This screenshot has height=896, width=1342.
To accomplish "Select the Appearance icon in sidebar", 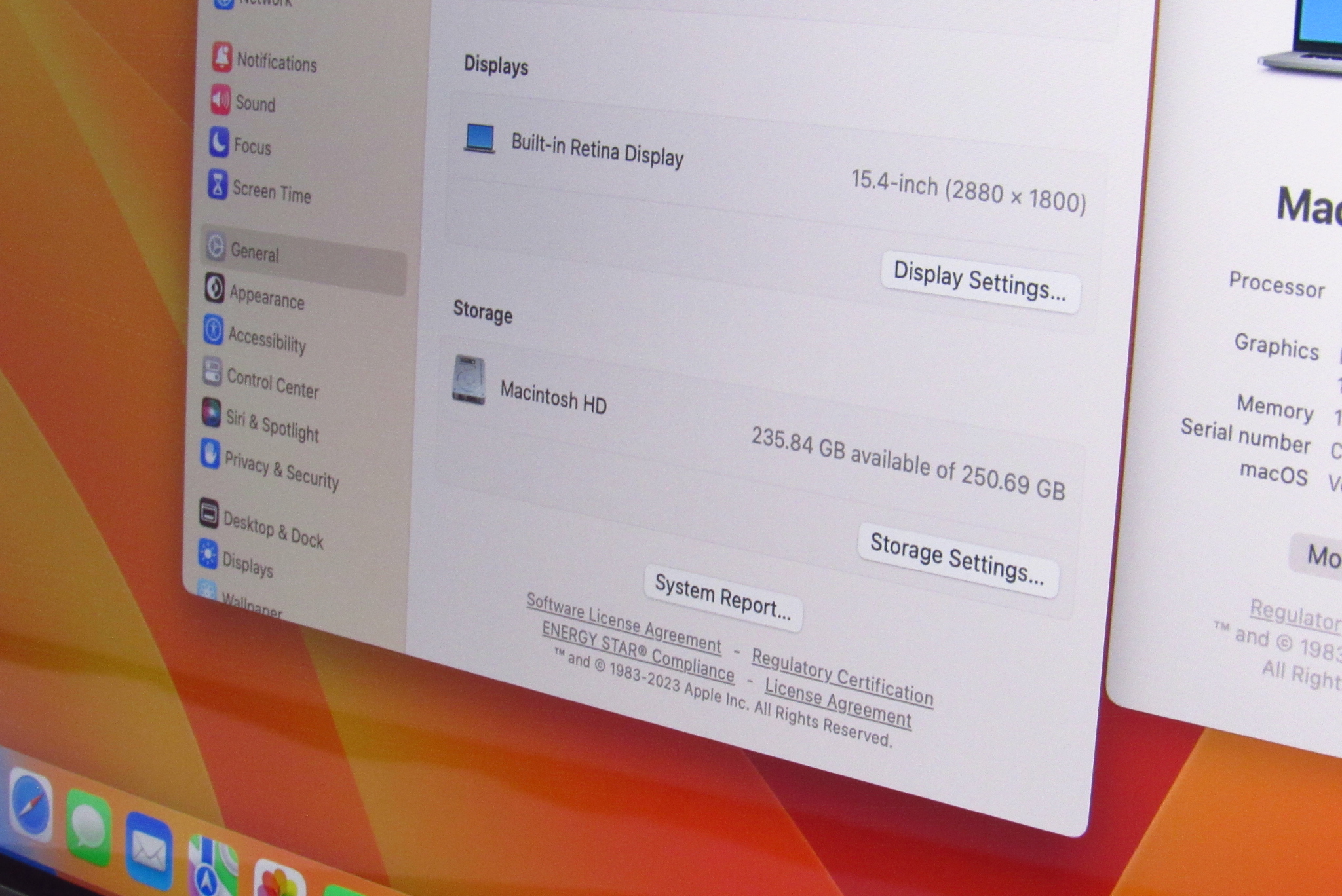I will click(x=214, y=288).
